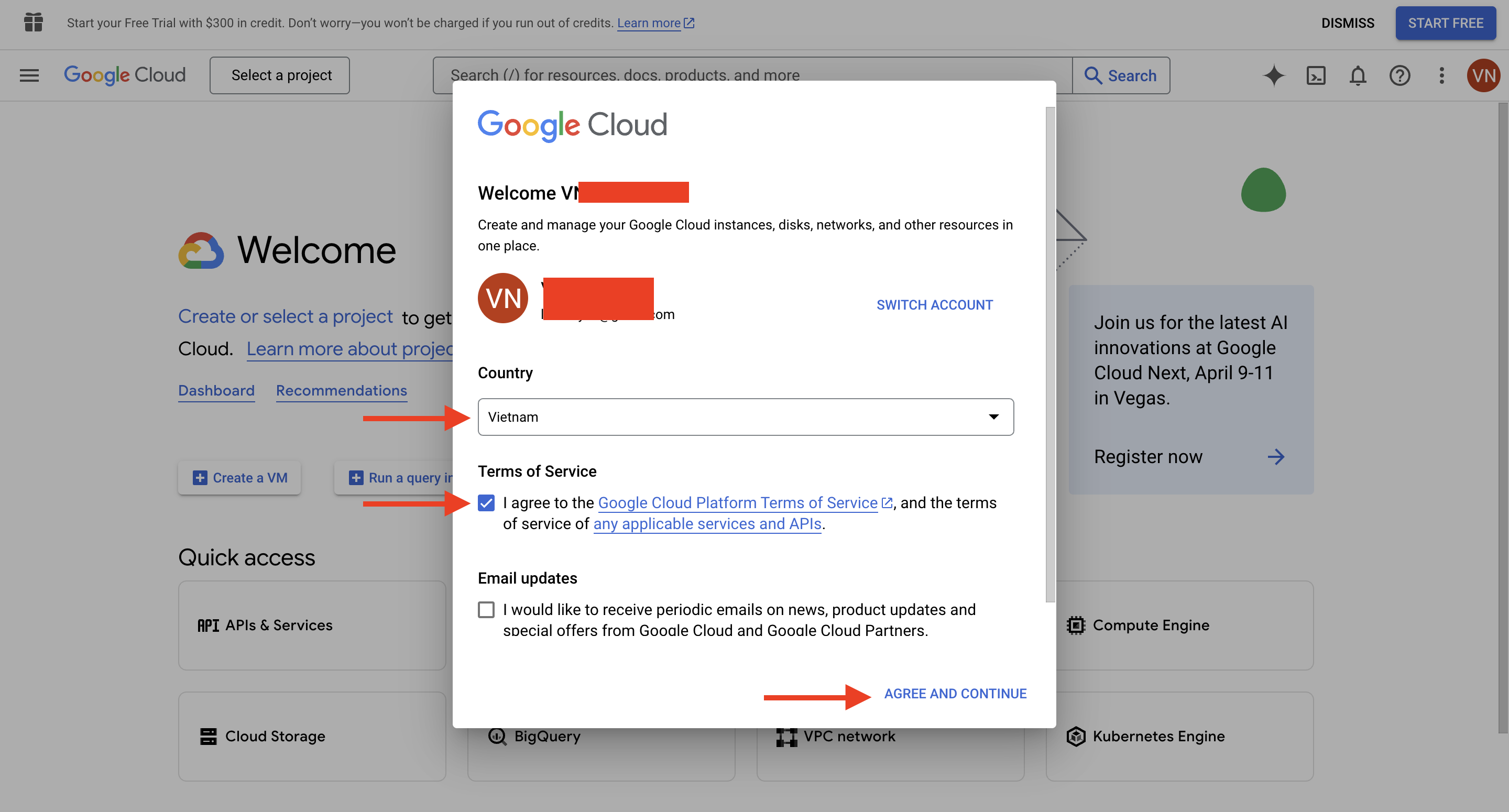Image resolution: width=1509 pixels, height=812 pixels.
Task: Open any applicable services and APIs link
Action: pyautogui.click(x=707, y=524)
